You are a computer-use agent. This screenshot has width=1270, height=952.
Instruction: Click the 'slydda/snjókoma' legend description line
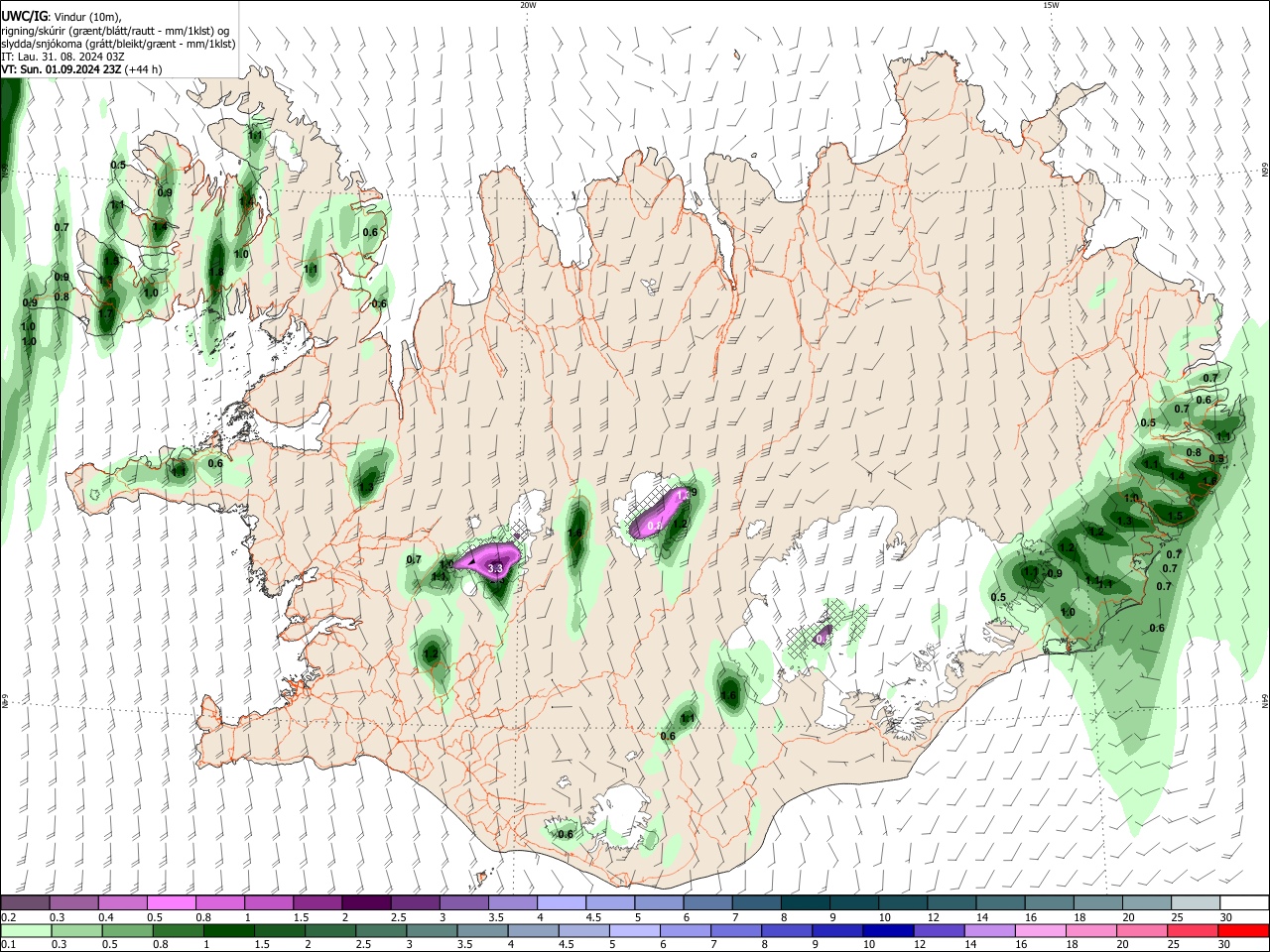[x=118, y=44]
